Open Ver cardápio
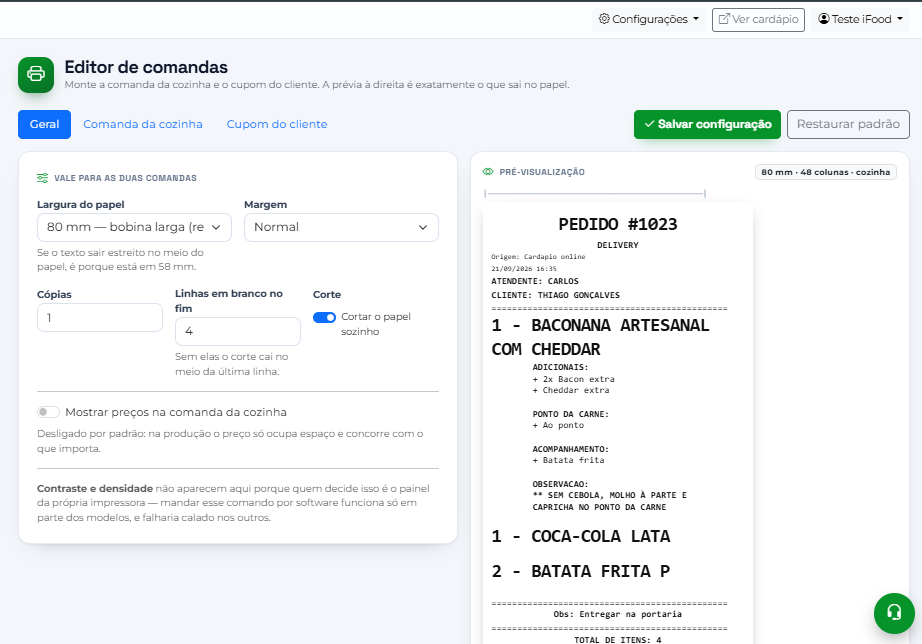Image resolution: width=922 pixels, height=644 pixels. click(759, 19)
